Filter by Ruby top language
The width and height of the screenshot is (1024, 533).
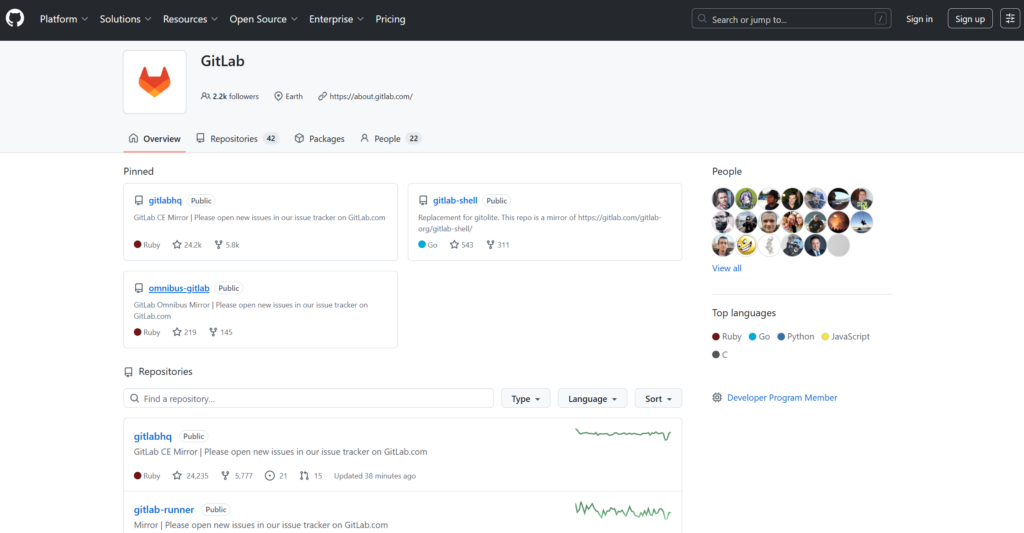(x=727, y=336)
